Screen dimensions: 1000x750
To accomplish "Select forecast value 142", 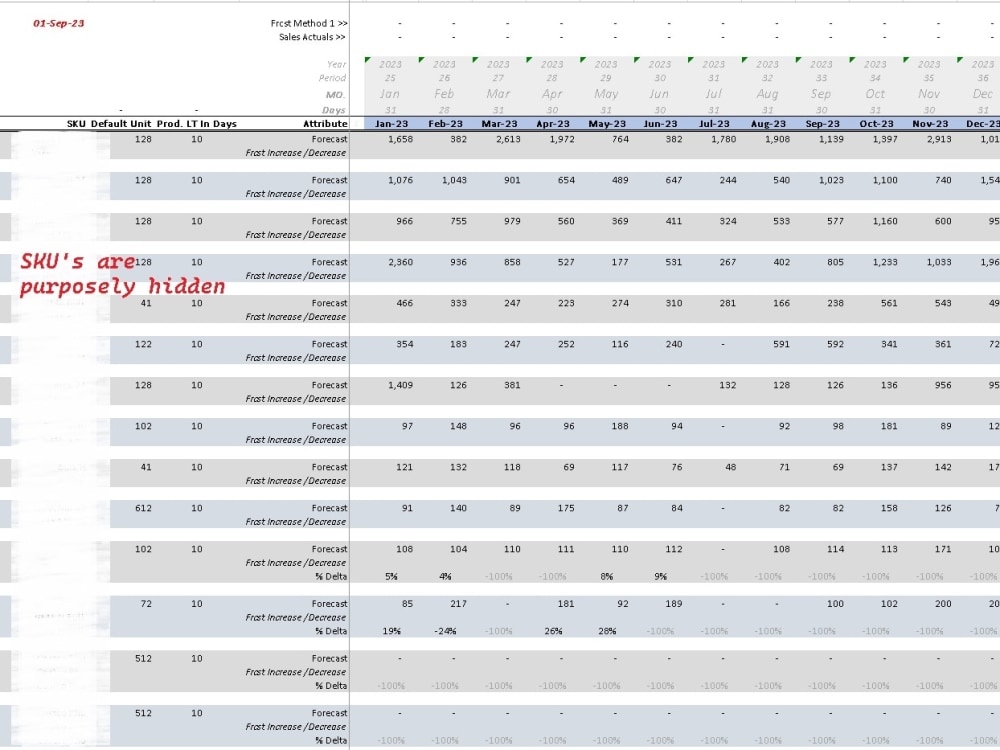I will click(x=943, y=467).
